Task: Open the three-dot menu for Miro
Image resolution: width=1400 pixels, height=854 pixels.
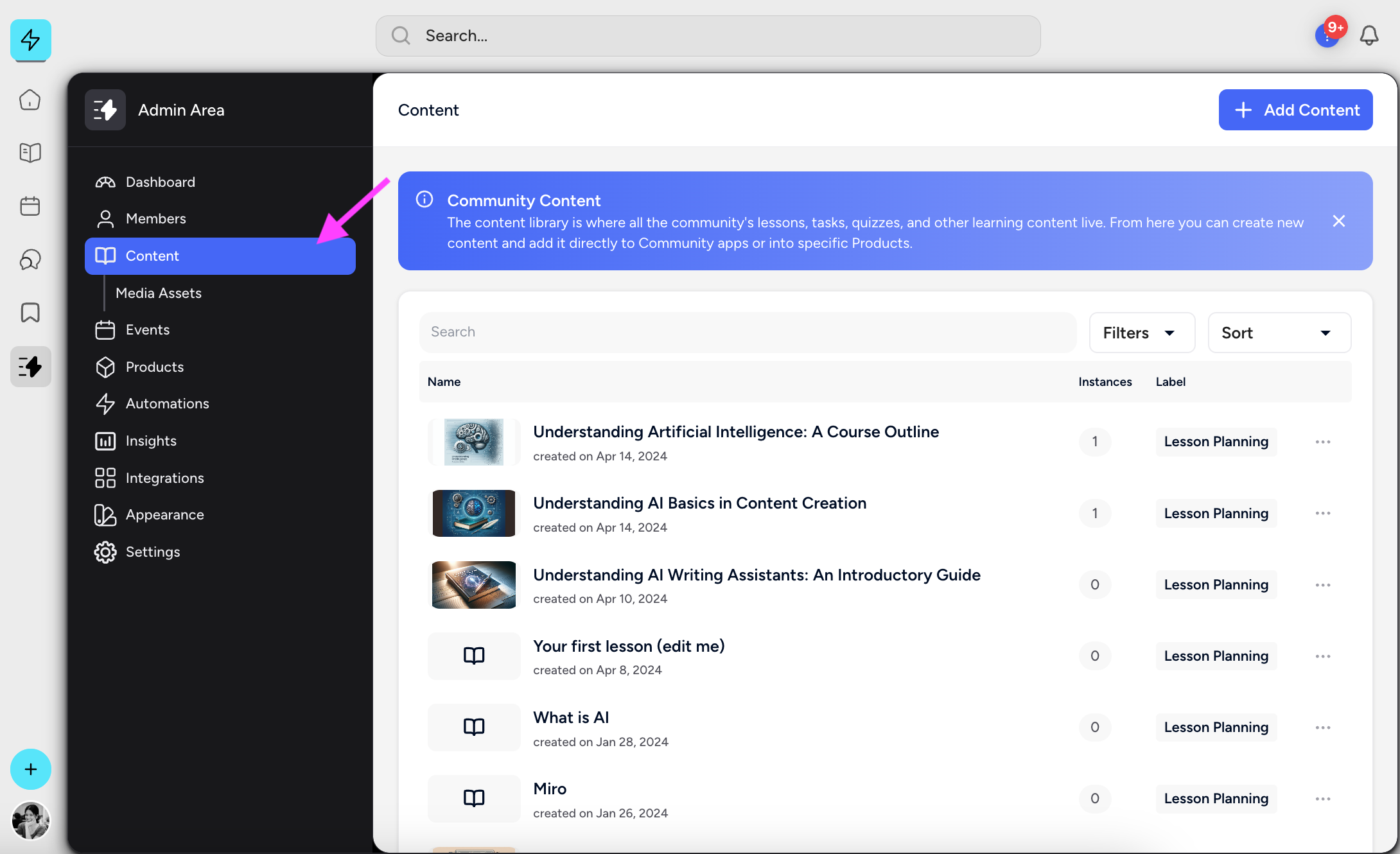Action: [x=1322, y=799]
